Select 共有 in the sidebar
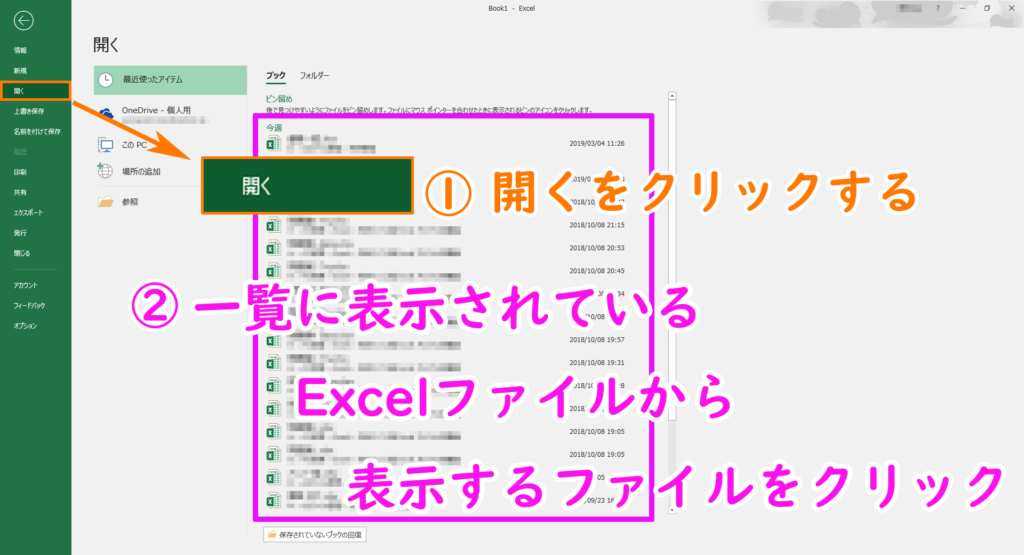 click(20, 193)
